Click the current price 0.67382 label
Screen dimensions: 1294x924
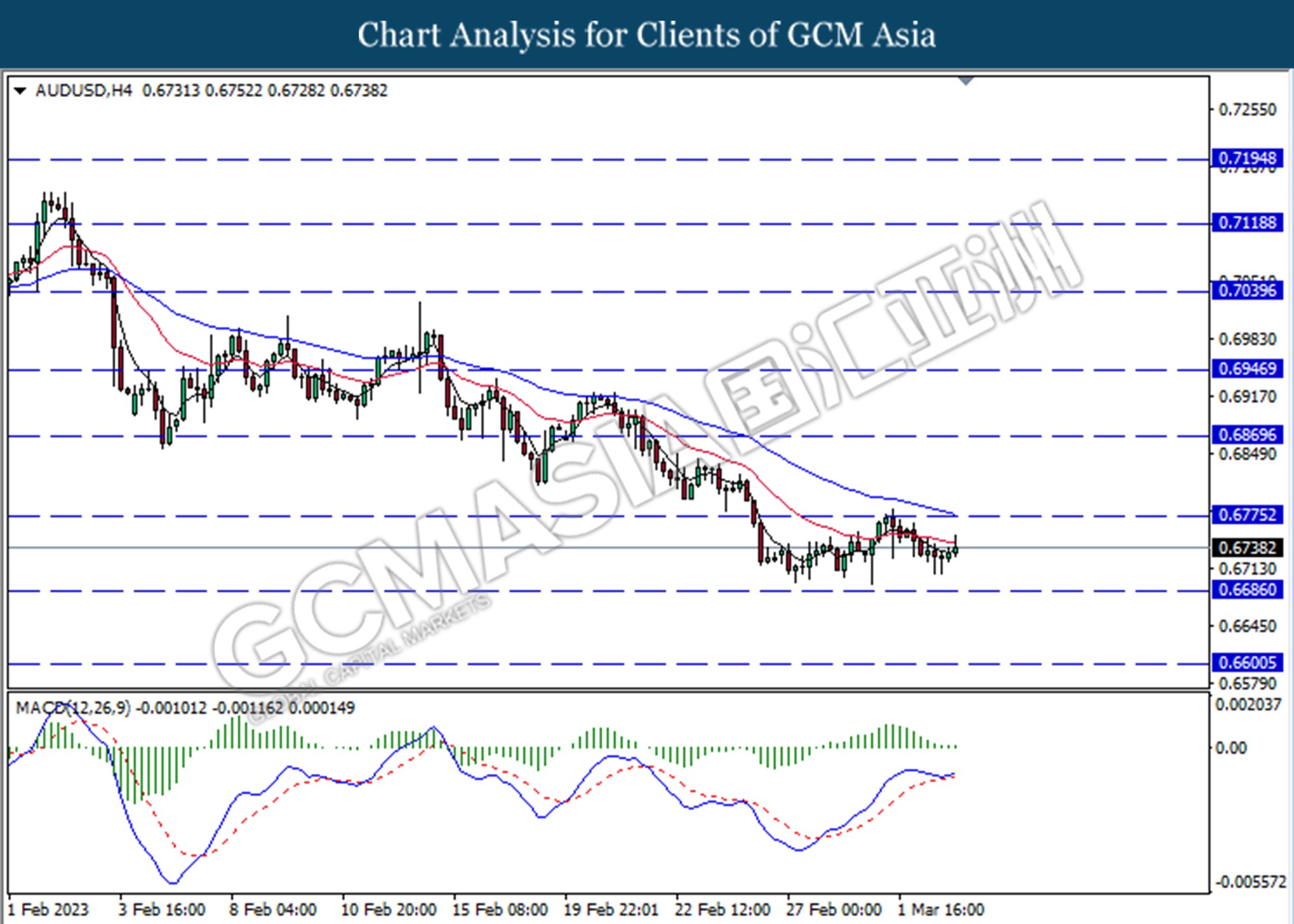1247,548
